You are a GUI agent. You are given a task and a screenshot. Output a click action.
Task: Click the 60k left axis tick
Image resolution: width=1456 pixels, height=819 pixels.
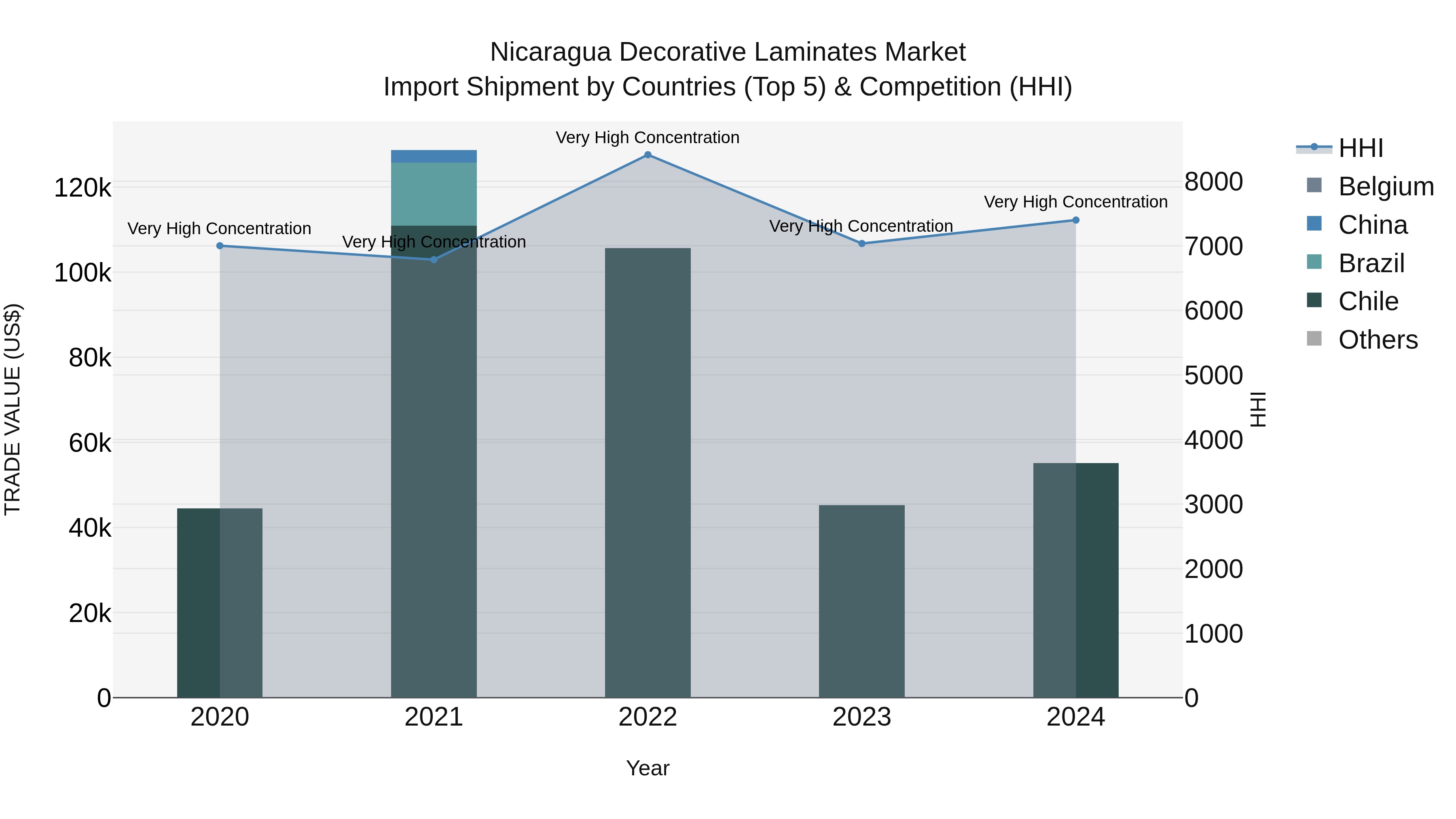[x=90, y=443]
